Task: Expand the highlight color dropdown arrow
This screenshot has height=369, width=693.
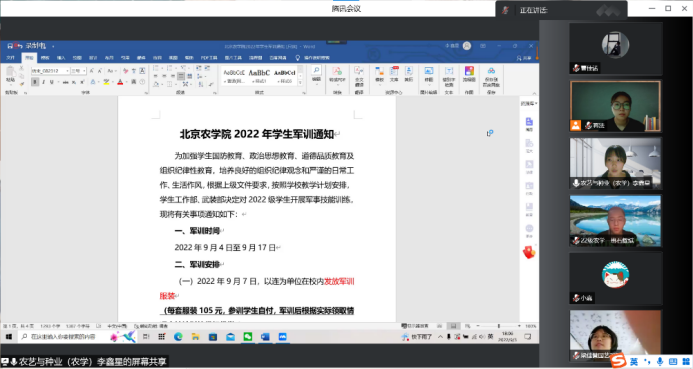Action: coord(113,82)
